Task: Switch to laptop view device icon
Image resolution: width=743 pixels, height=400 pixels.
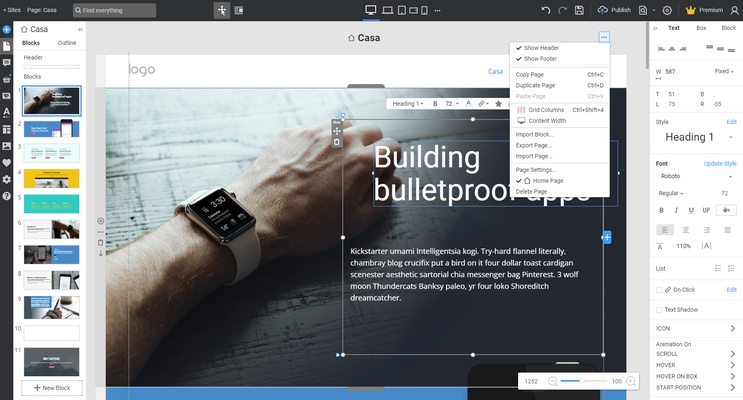Action: [x=388, y=10]
